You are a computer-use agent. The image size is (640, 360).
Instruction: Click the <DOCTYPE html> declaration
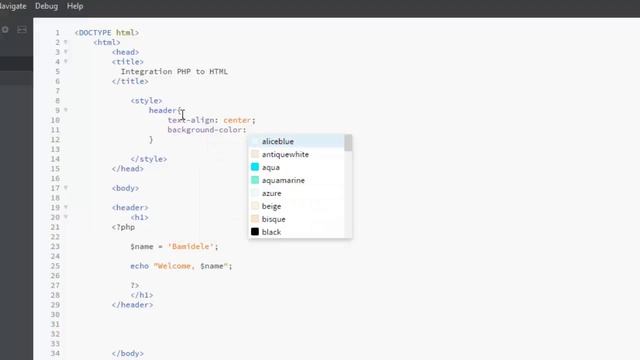(107, 33)
